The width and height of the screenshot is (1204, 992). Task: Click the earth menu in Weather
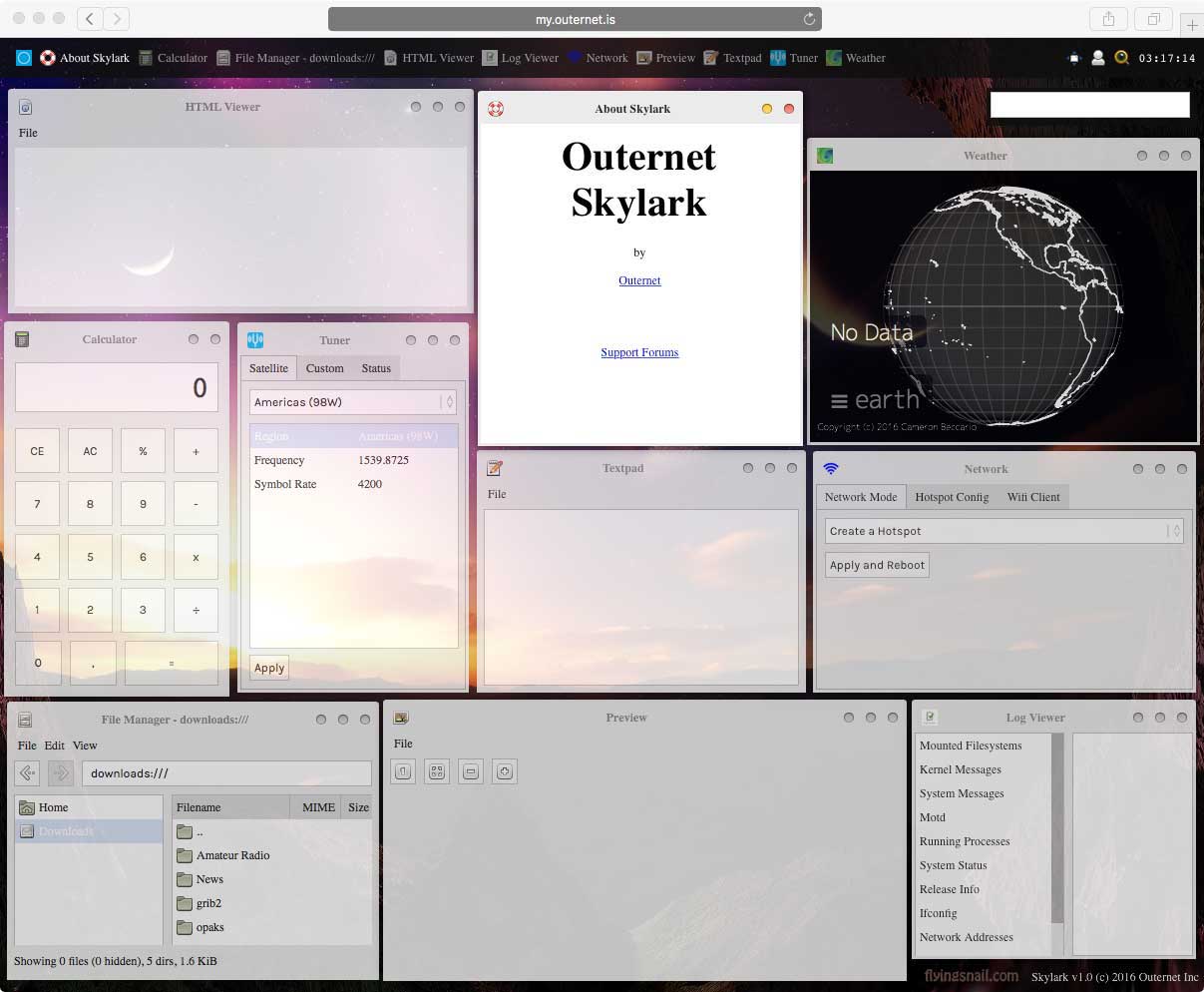tap(875, 400)
